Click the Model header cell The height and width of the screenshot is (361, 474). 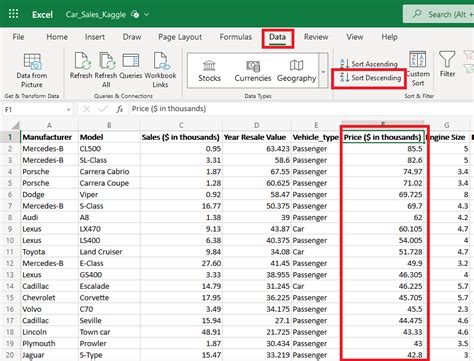tap(109, 137)
